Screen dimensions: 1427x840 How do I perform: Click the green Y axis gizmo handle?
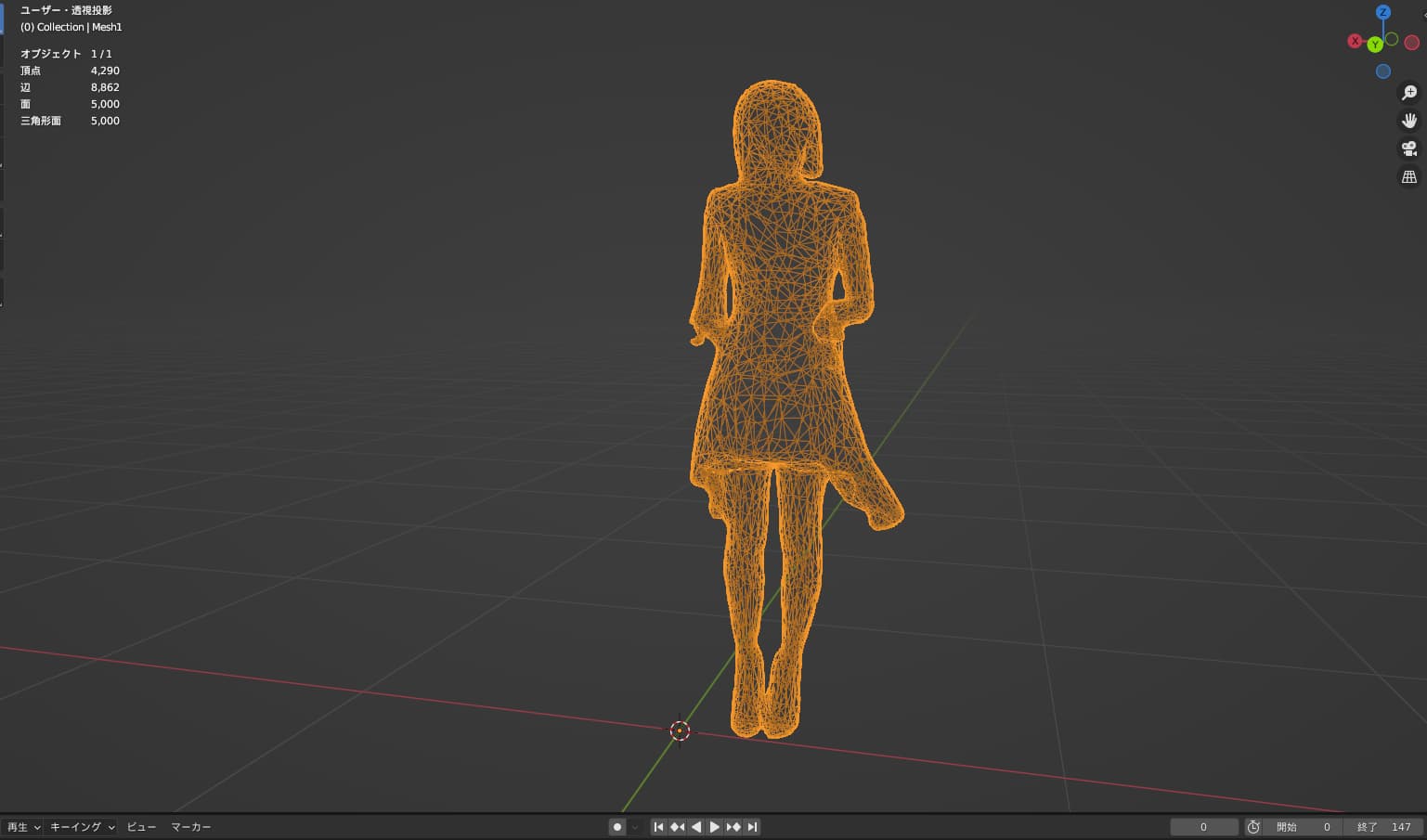pyautogui.click(x=1375, y=45)
